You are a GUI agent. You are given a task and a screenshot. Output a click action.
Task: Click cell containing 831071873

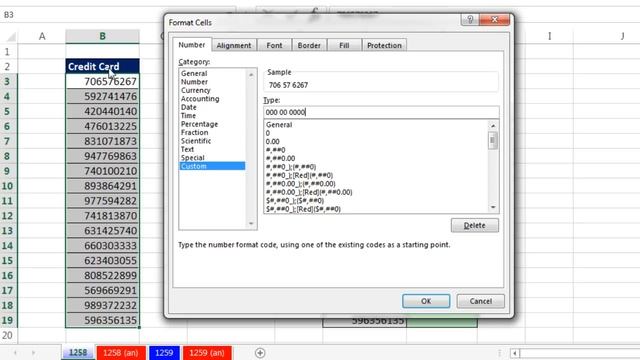pos(102,141)
